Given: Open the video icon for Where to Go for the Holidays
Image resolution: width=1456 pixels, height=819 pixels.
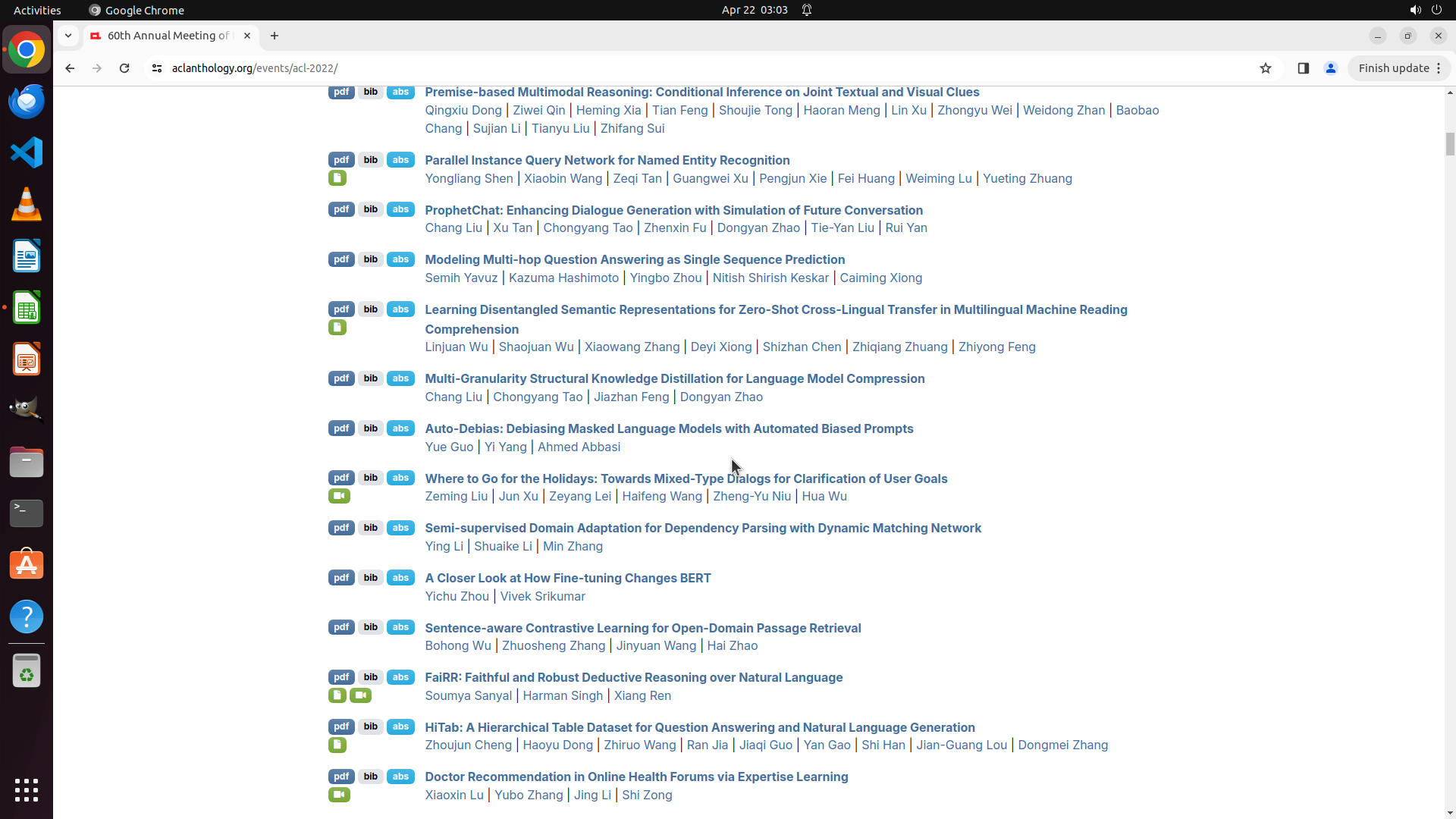Looking at the screenshot, I should [339, 496].
